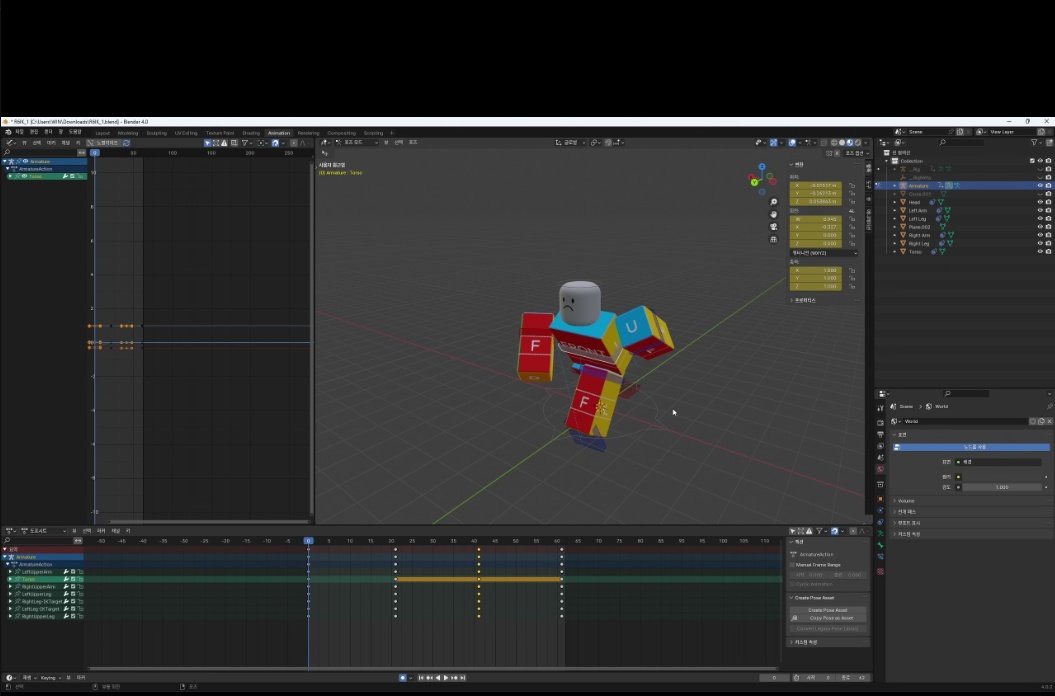Expand the Volume panel in World properties
This screenshot has height=696, width=1055.
[x=906, y=501]
